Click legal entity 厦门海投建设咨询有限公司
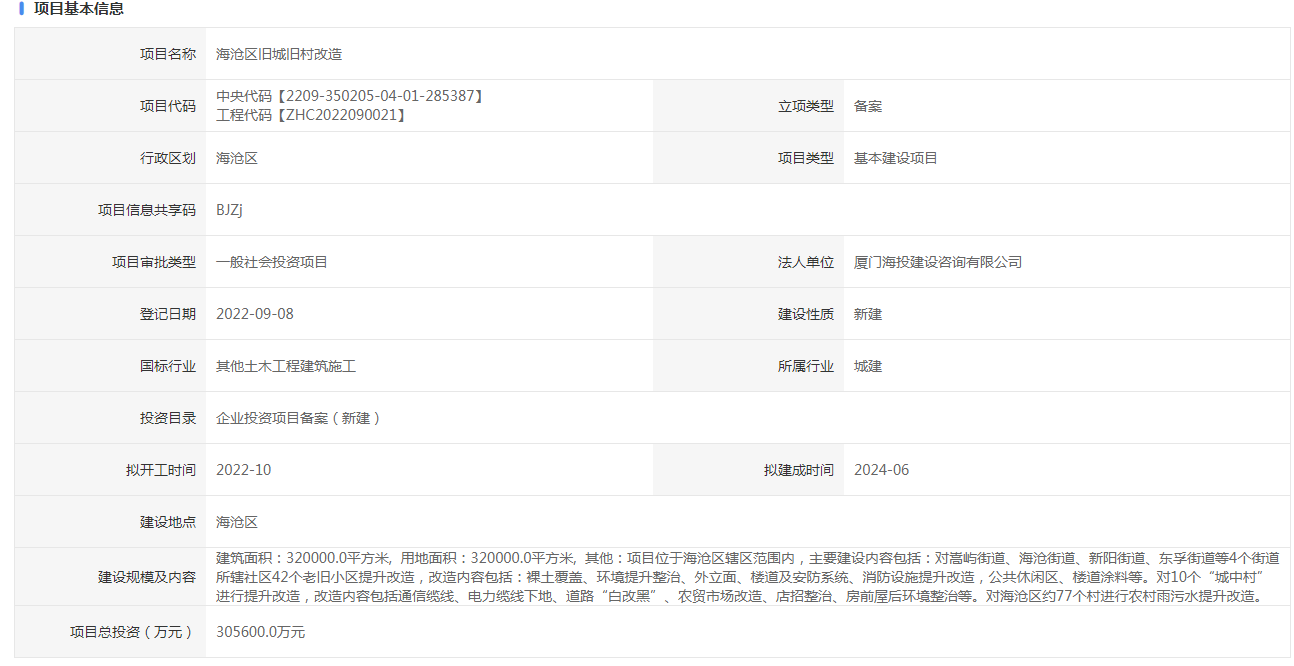The width and height of the screenshot is (1294, 666). point(937,262)
